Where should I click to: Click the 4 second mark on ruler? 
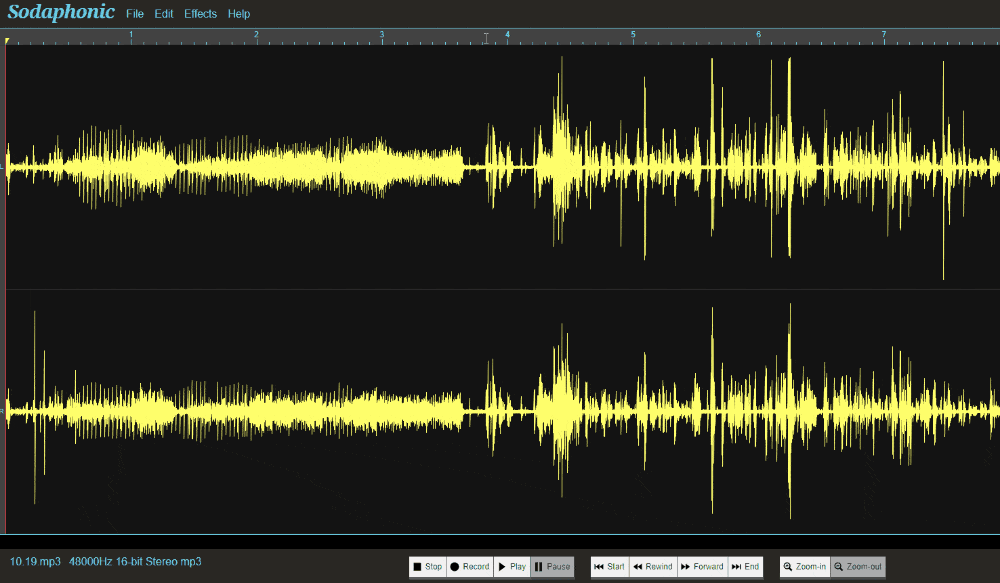(x=507, y=36)
